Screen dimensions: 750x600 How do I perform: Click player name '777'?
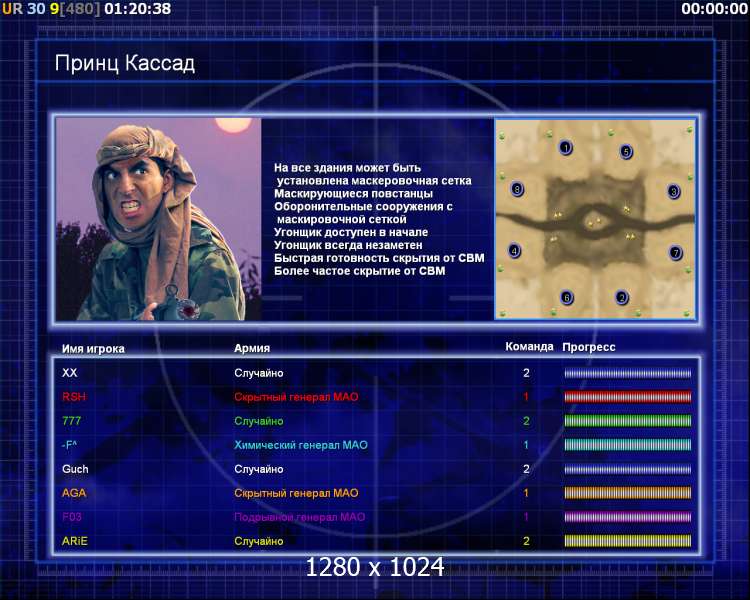pos(71,421)
